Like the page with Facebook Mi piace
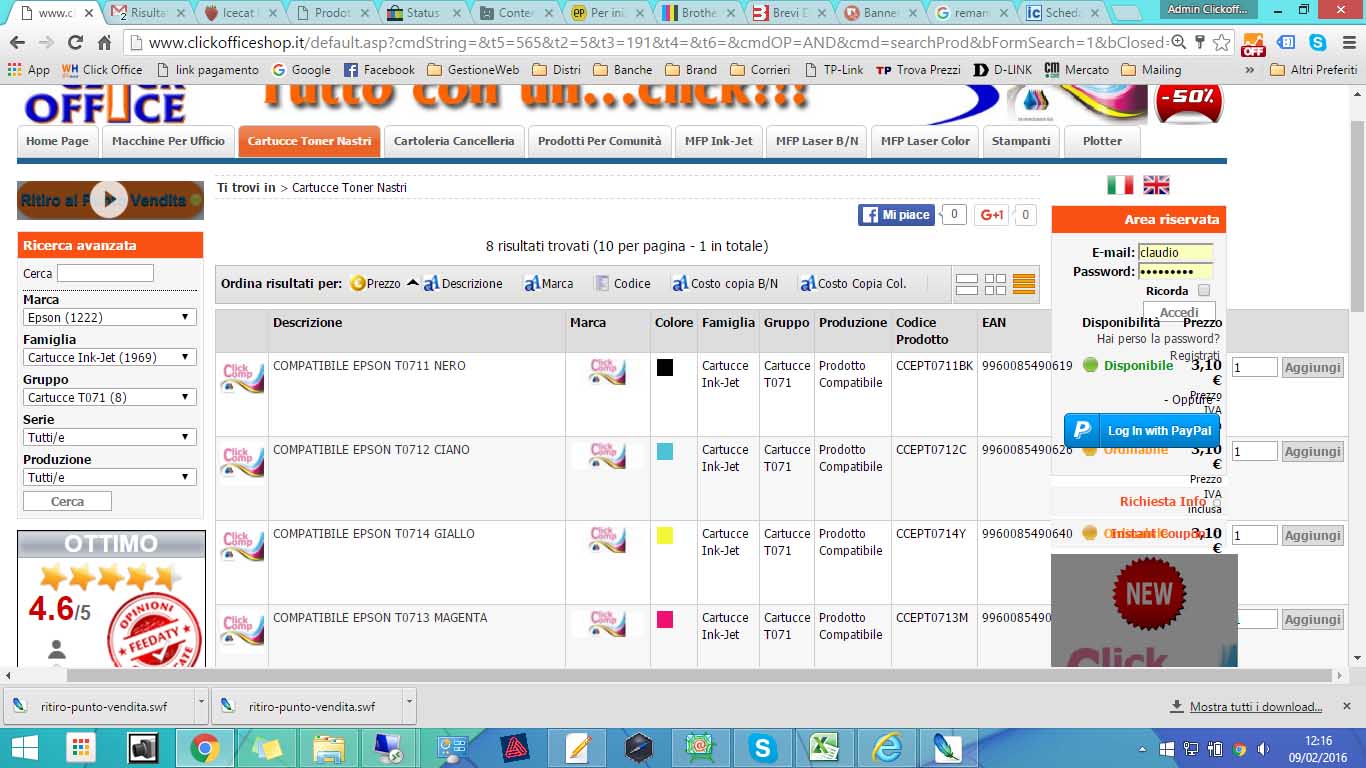Image resolution: width=1366 pixels, height=768 pixels. pyautogui.click(x=896, y=215)
